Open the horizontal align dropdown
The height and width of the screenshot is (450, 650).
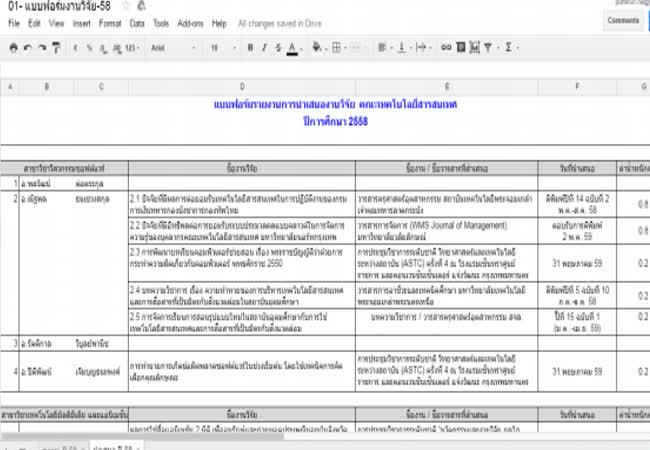[384, 48]
